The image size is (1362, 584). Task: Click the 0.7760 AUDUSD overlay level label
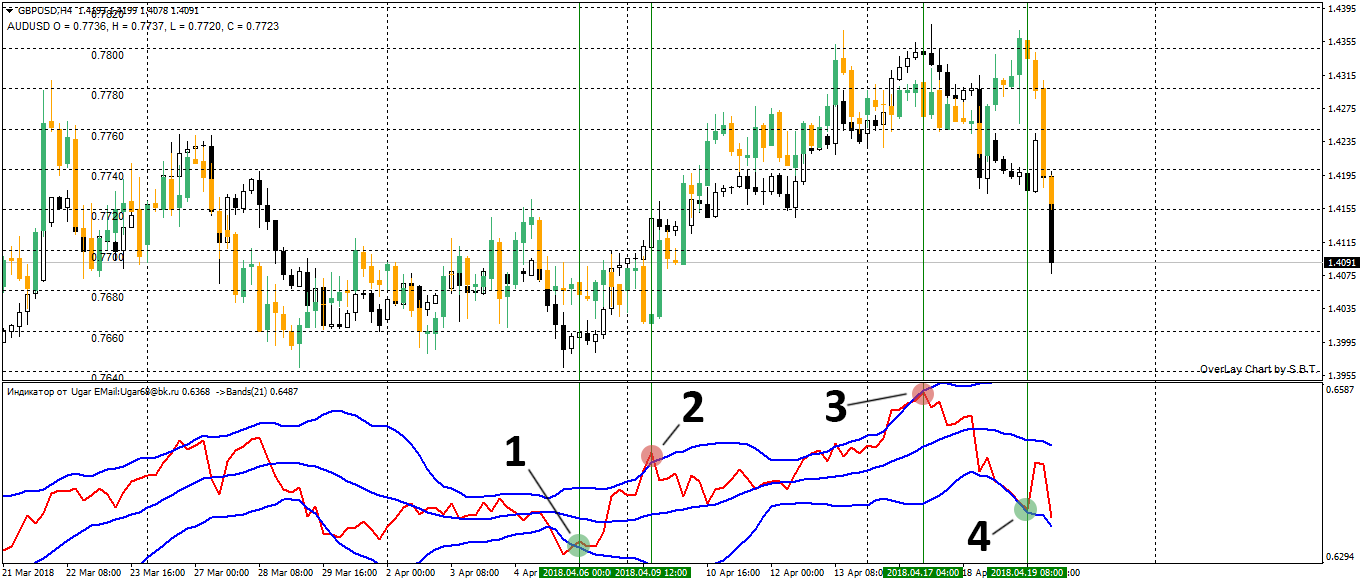(109, 136)
